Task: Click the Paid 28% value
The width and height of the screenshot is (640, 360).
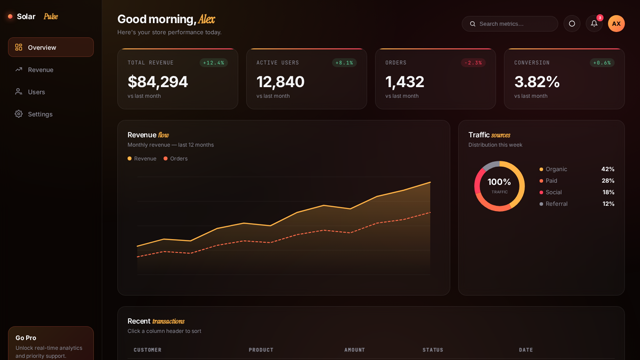Action: (608, 181)
